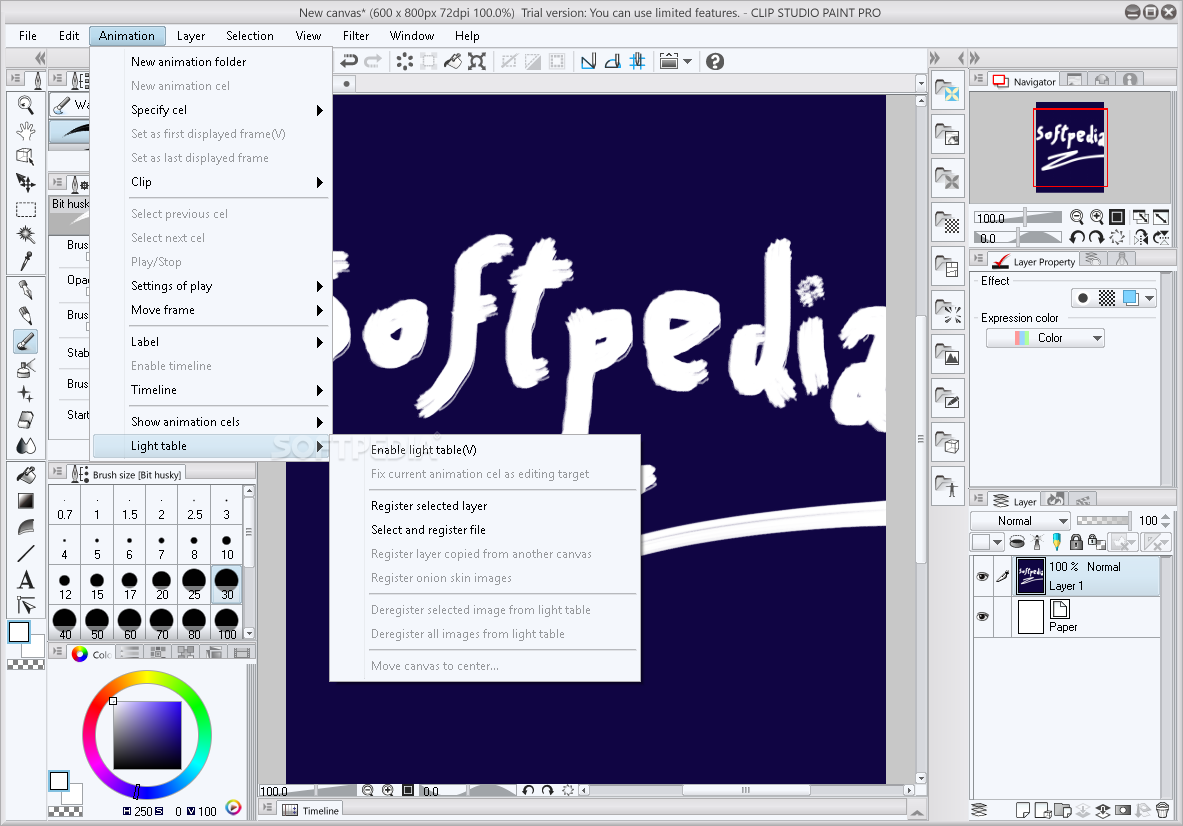The width and height of the screenshot is (1183, 826).
Task: Click the color square picker area
Action: pyautogui.click(x=147, y=735)
